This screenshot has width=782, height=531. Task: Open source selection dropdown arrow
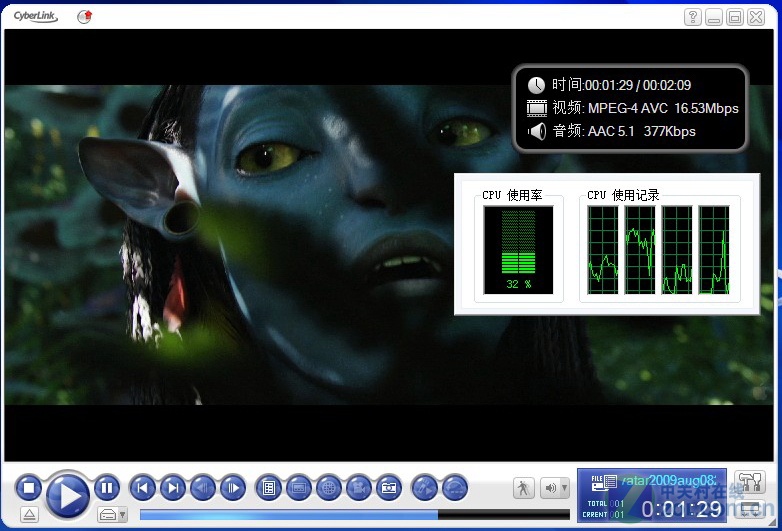click(x=123, y=515)
